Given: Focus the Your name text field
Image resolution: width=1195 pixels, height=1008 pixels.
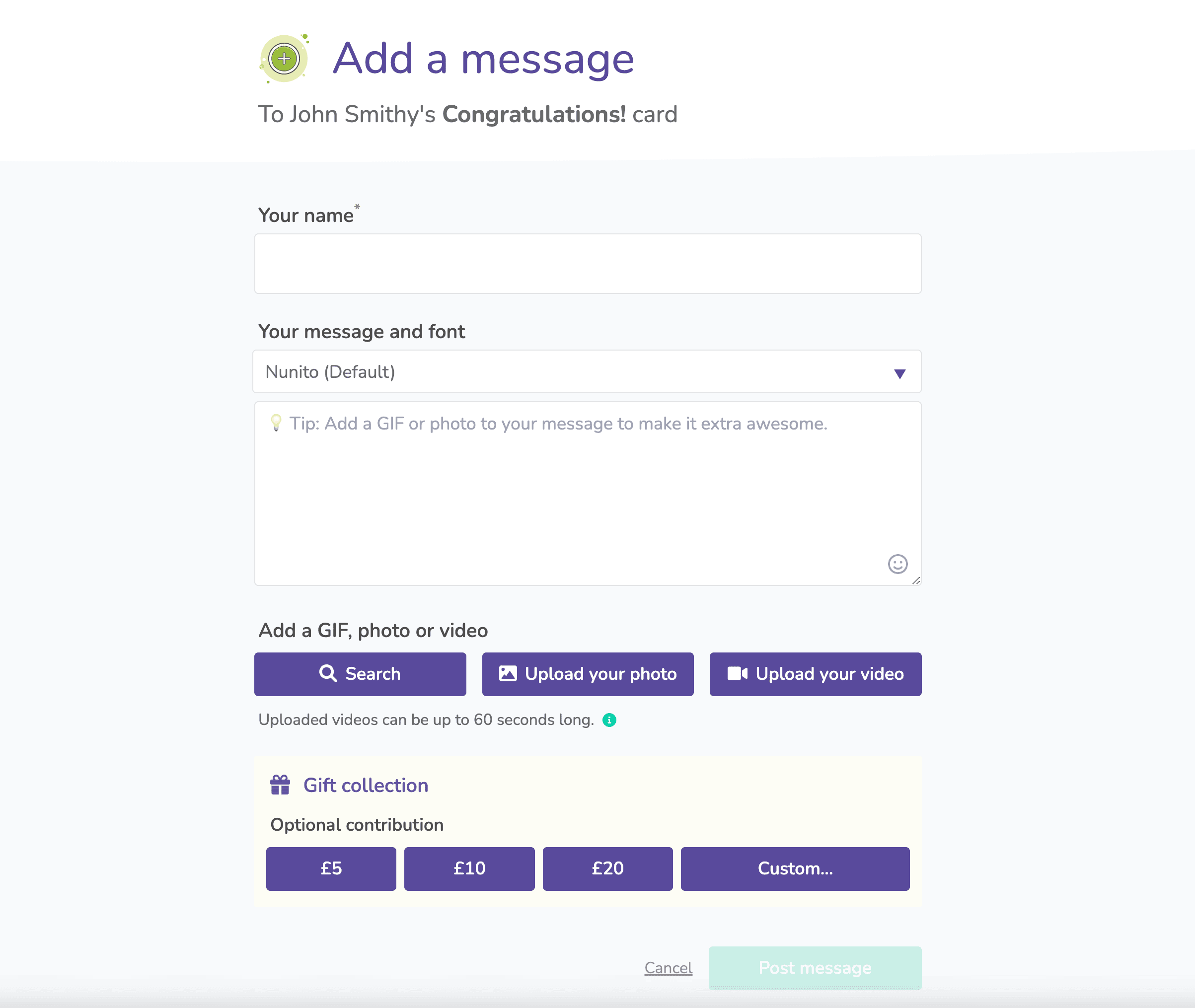Looking at the screenshot, I should point(588,264).
